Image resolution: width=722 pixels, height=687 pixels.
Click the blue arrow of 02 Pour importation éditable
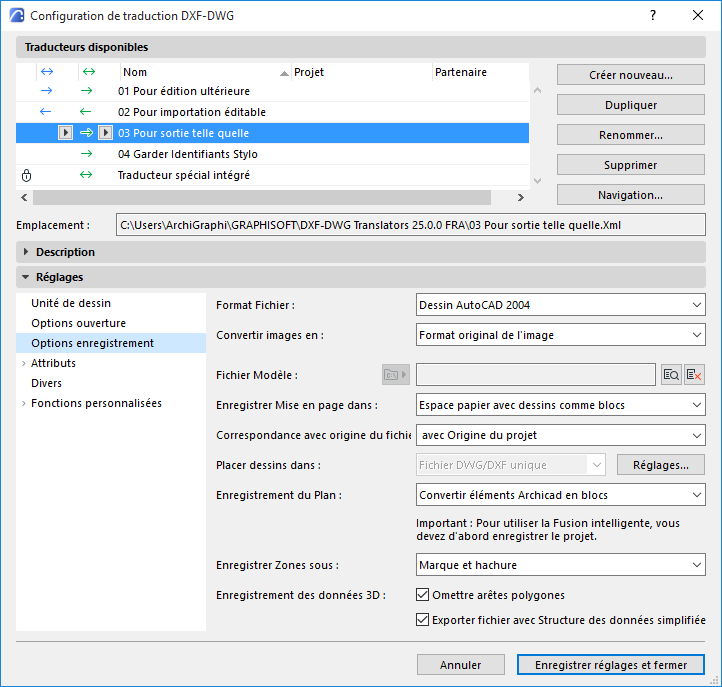[45, 111]
